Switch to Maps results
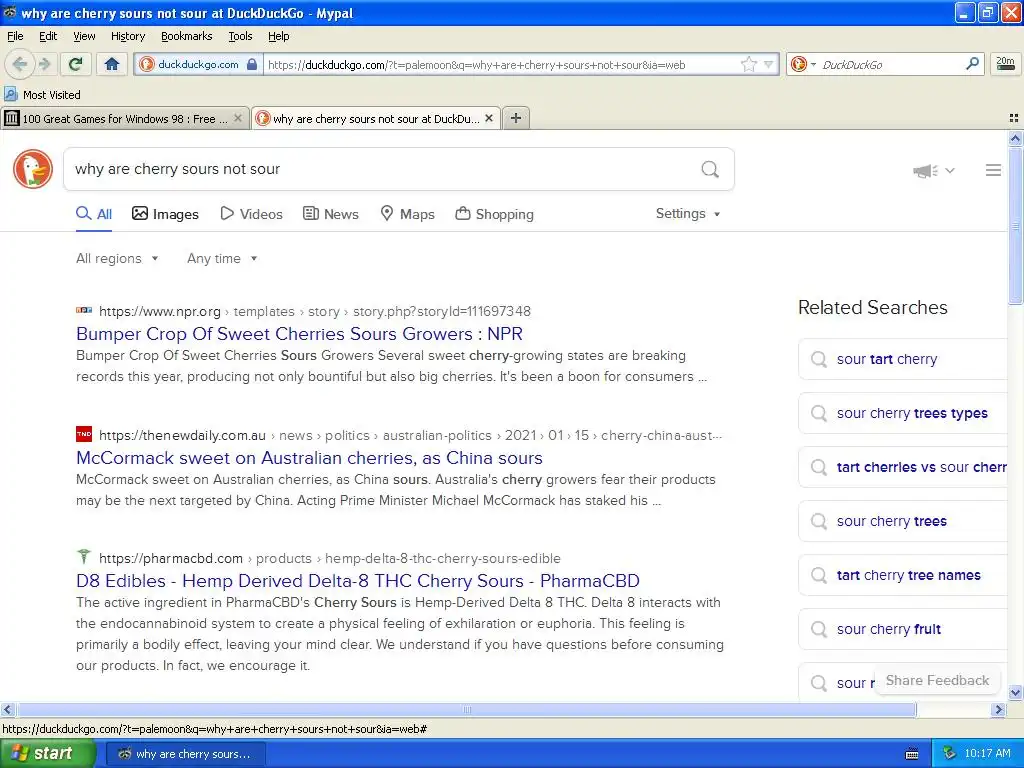 click(408, 214)
